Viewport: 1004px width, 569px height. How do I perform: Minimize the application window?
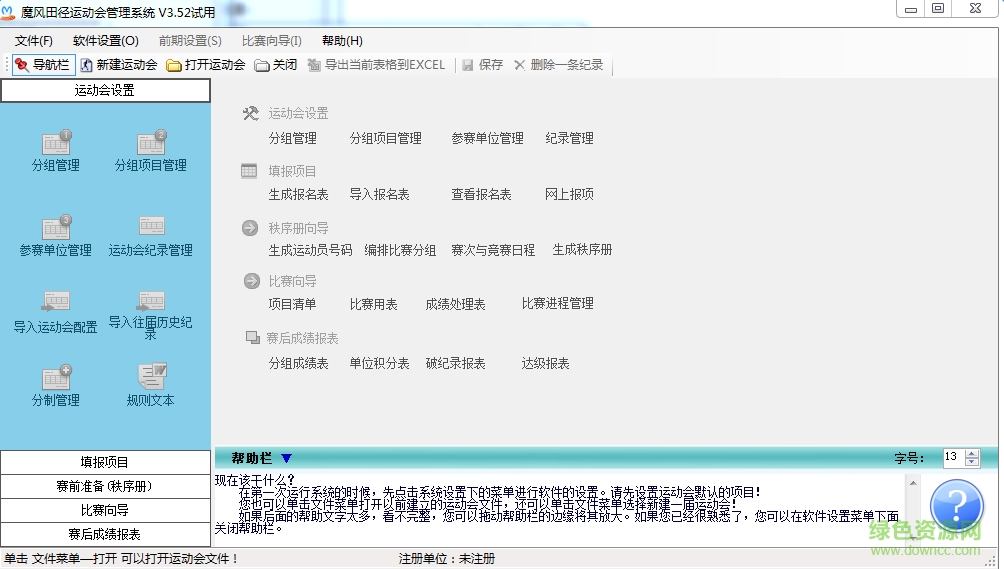click(911, 9)
